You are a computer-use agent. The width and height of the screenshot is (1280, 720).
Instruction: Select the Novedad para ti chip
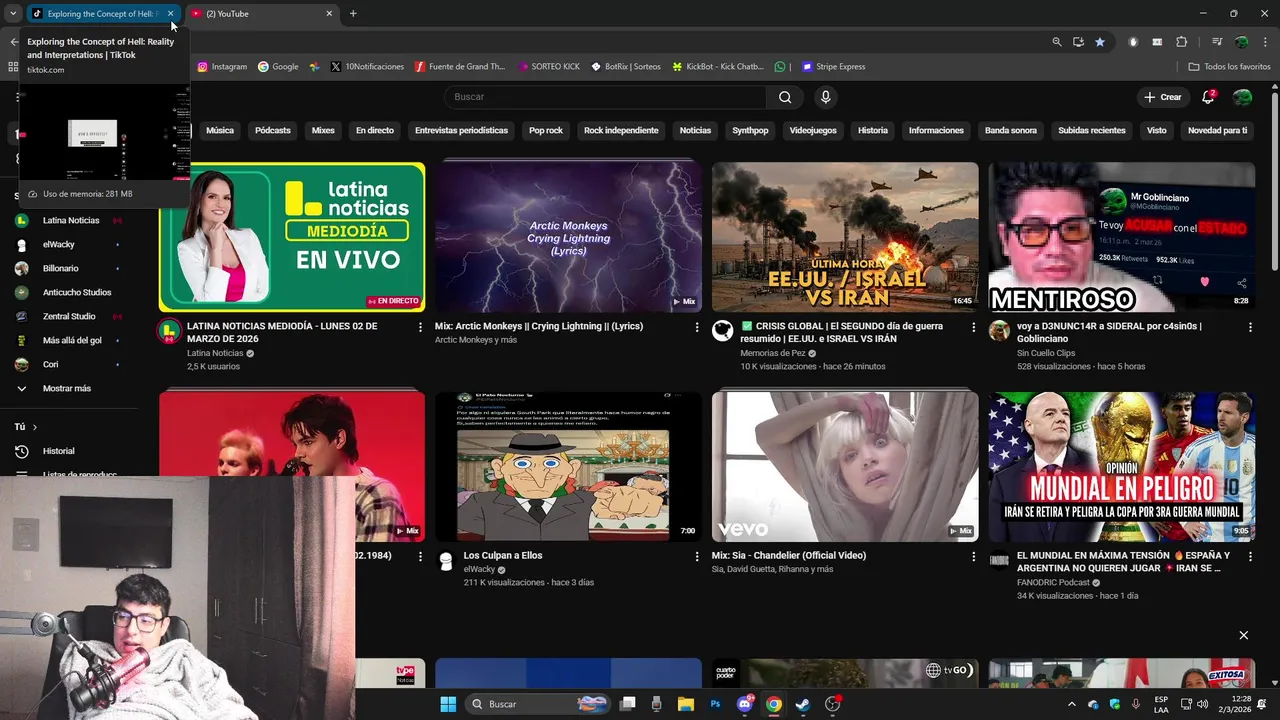1217,131
